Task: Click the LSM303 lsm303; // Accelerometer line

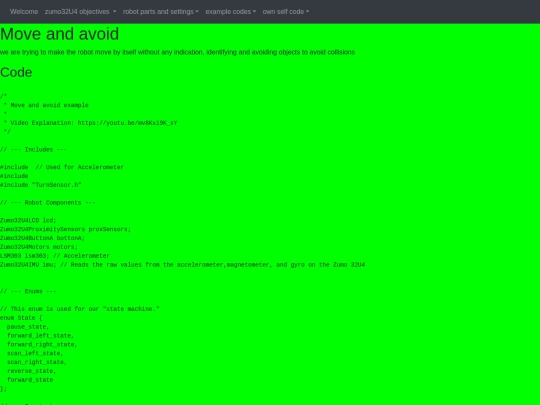Action: coord(55,256)
